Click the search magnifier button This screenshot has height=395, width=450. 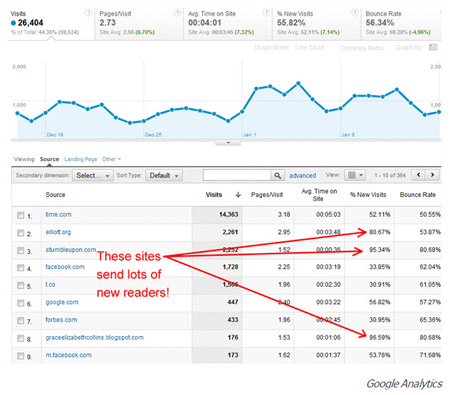click(x=277, y=175)
